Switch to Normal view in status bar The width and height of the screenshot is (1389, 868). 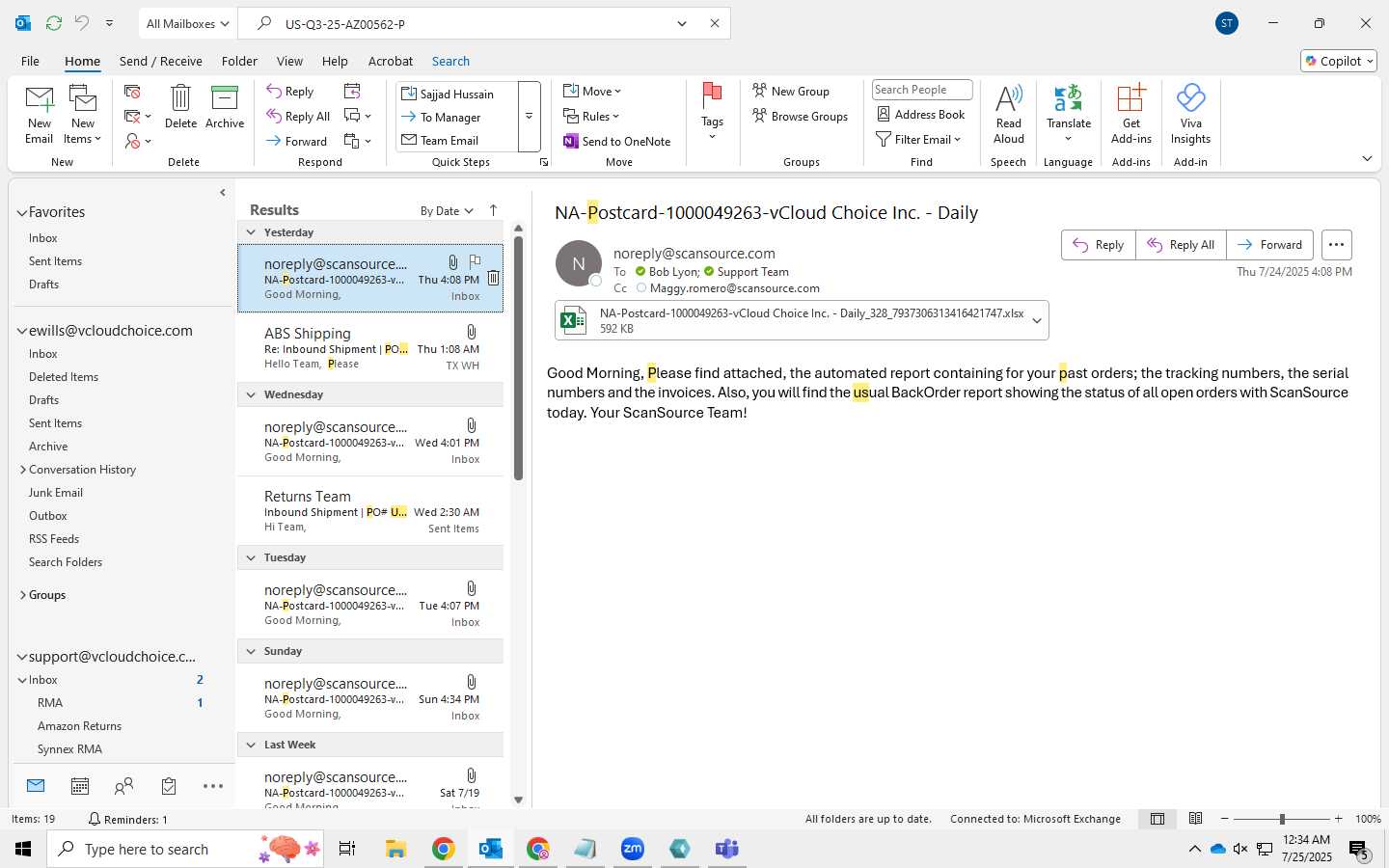1157,819
